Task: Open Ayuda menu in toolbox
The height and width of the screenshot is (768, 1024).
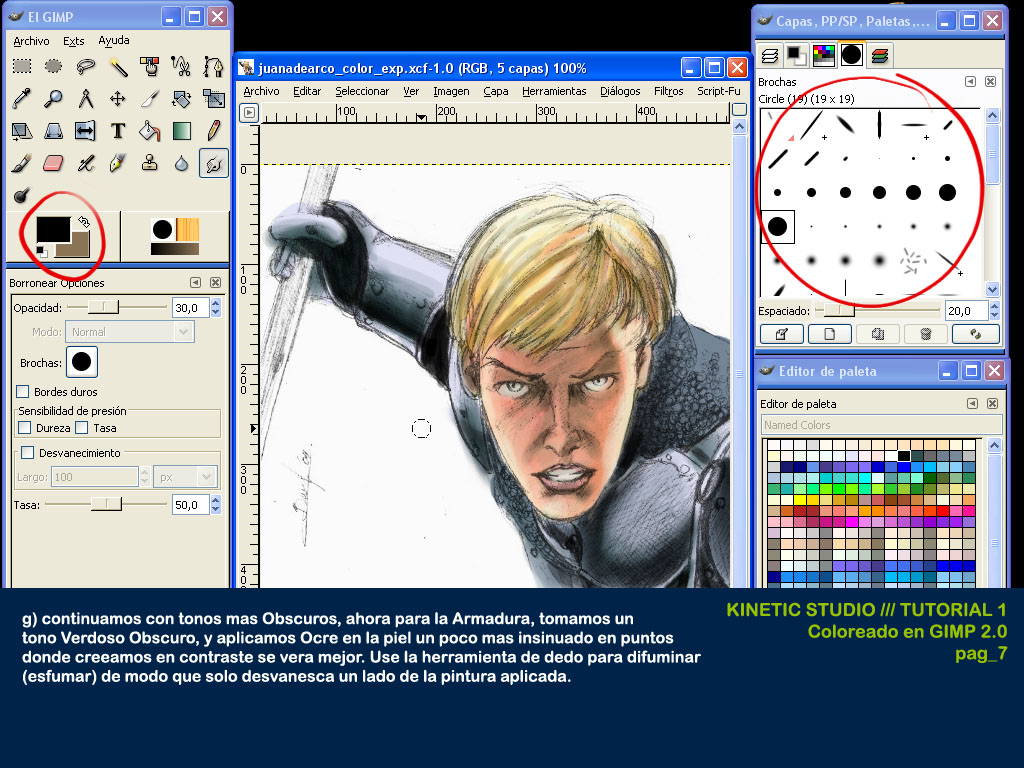Action: (114, 40)
